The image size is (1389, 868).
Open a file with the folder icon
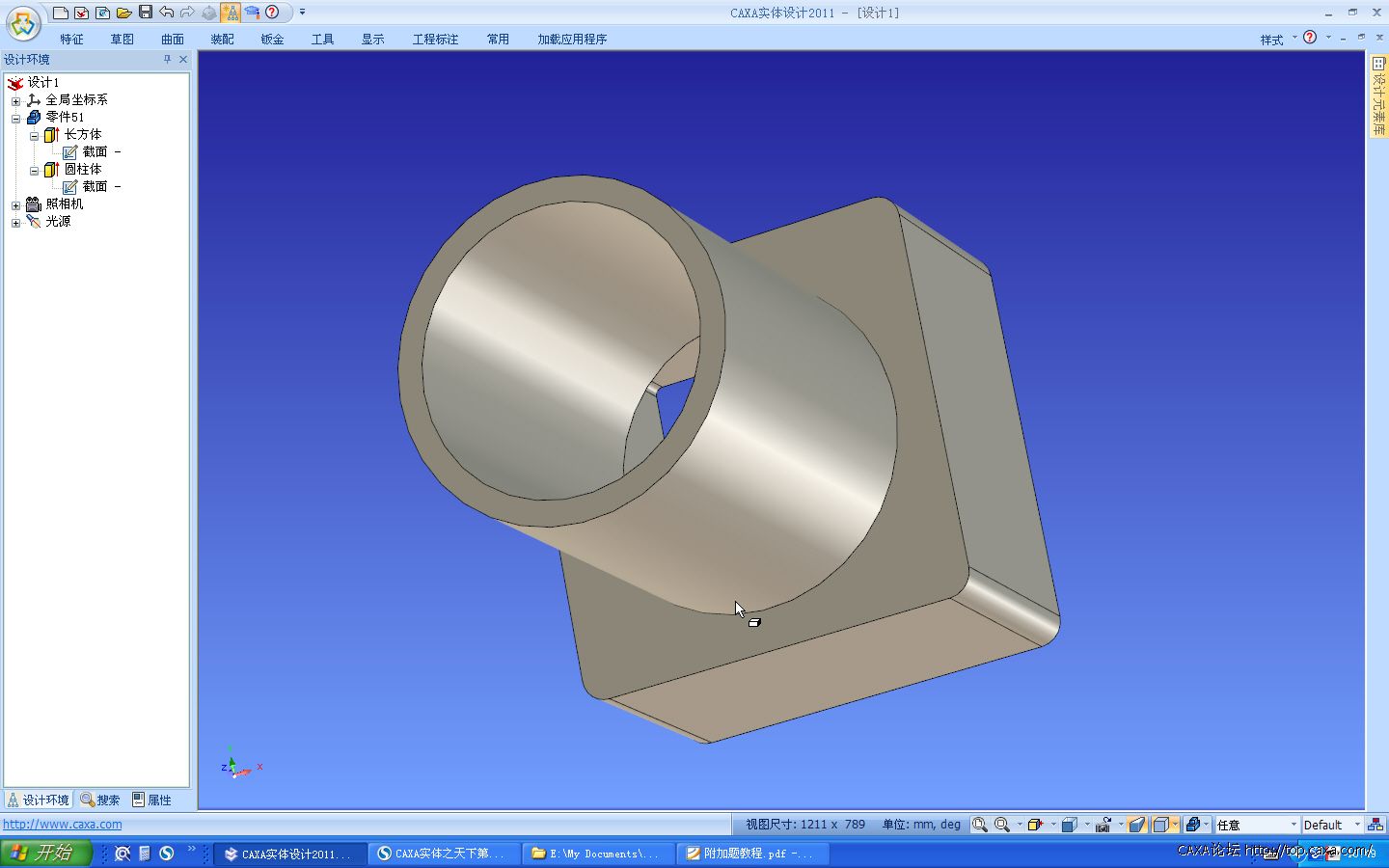(x=124, y=13)
